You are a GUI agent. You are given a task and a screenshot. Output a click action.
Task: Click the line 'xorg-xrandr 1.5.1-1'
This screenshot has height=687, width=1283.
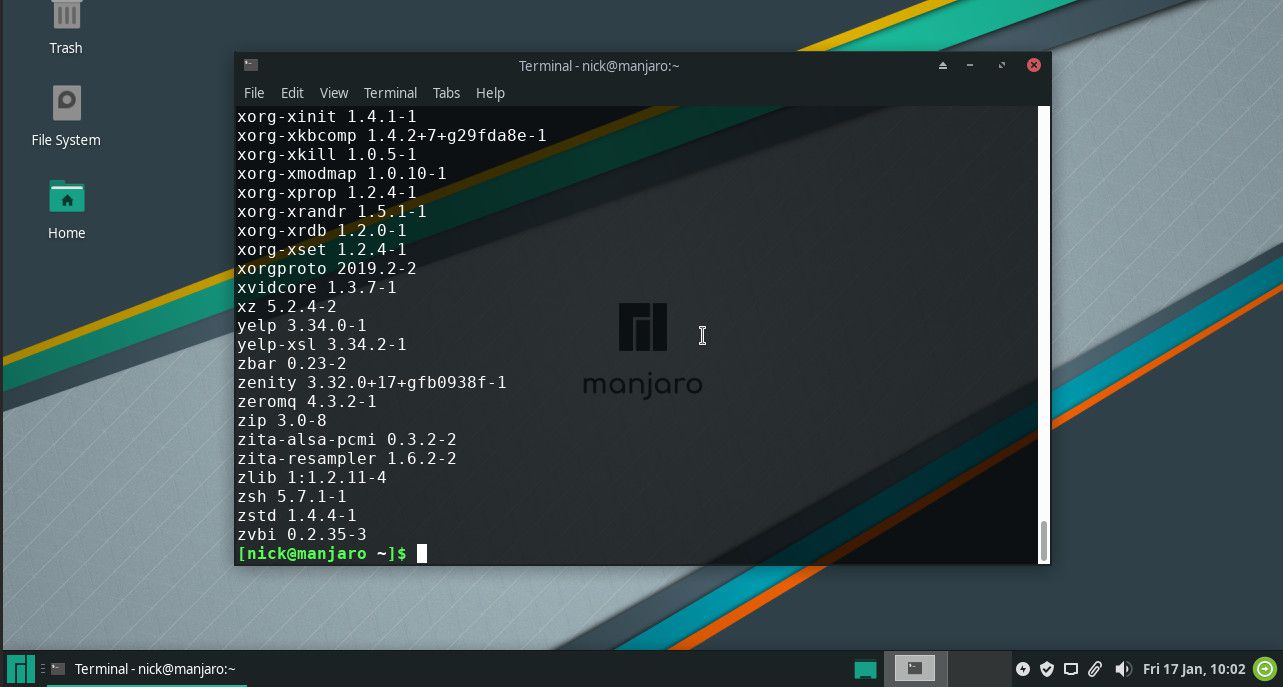(332, 212)
